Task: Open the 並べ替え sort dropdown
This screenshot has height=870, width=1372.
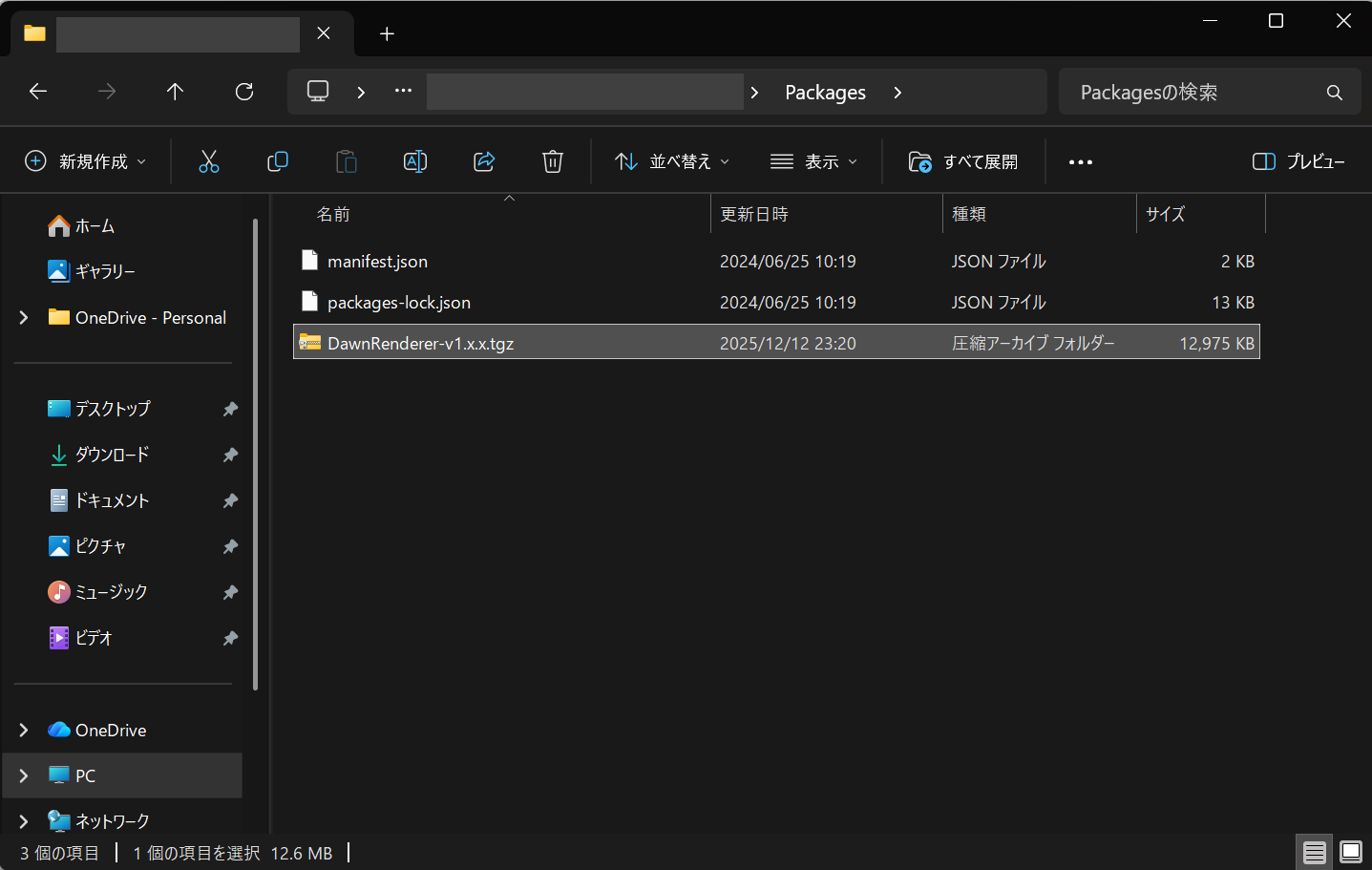Action: coord(672,161)
